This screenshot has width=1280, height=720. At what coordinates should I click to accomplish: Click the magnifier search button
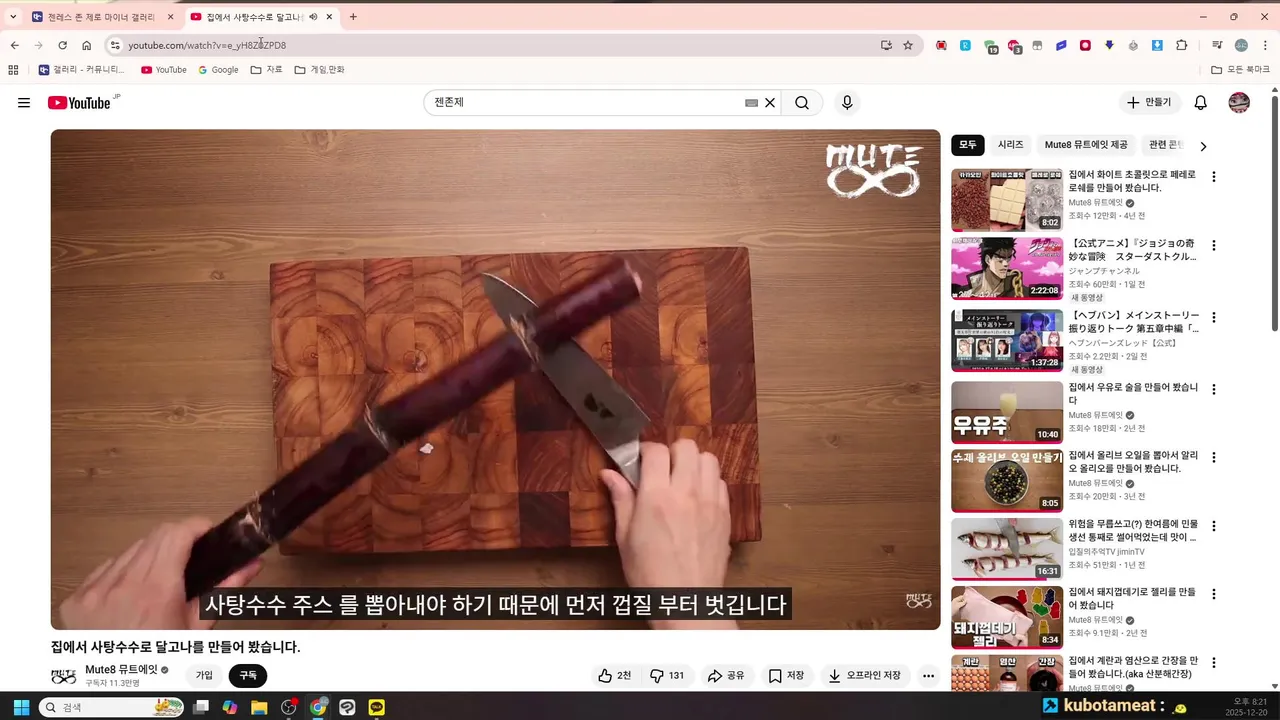(802, 103)
